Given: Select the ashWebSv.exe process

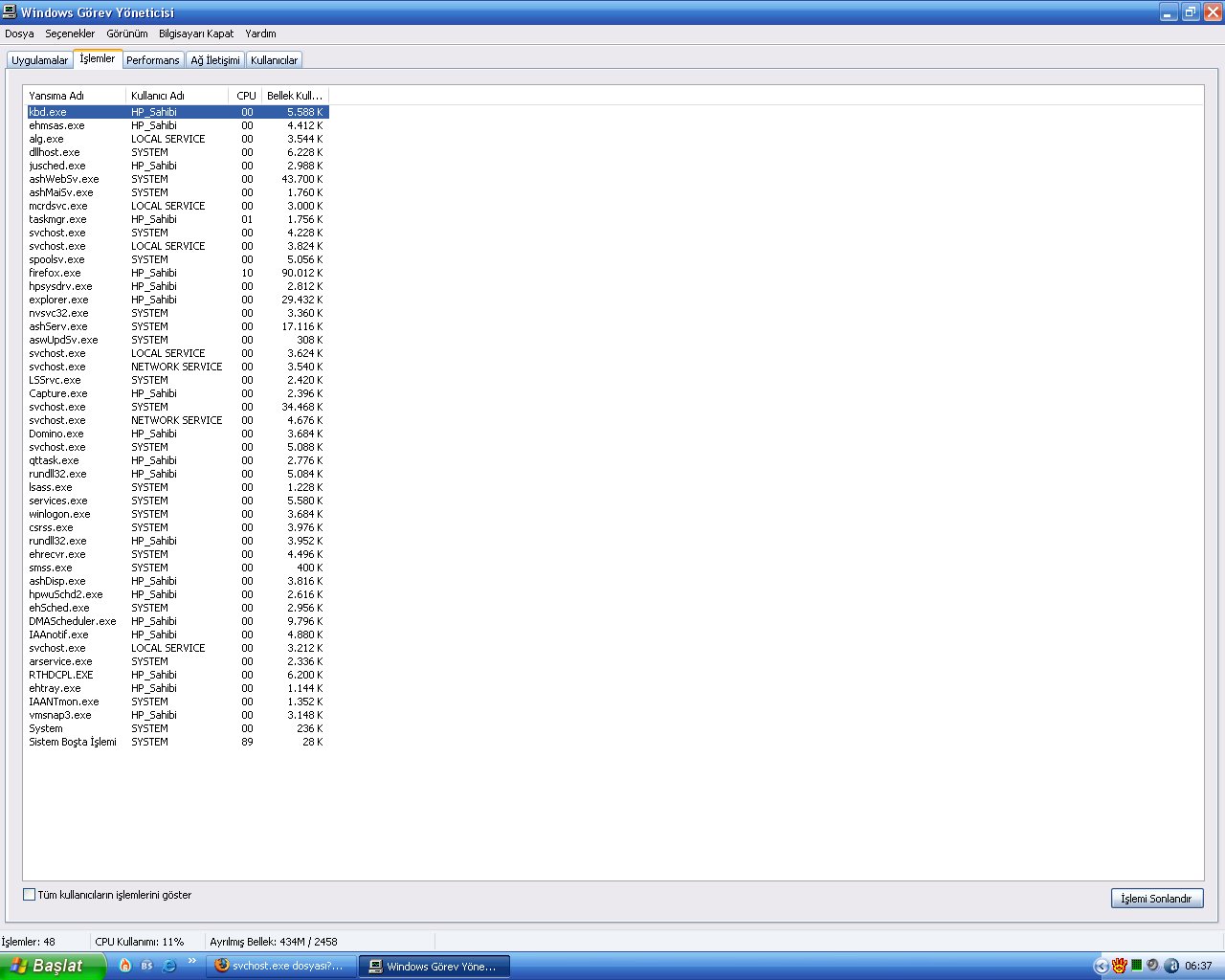Looking at the screenshot, I should coord(177,179).
